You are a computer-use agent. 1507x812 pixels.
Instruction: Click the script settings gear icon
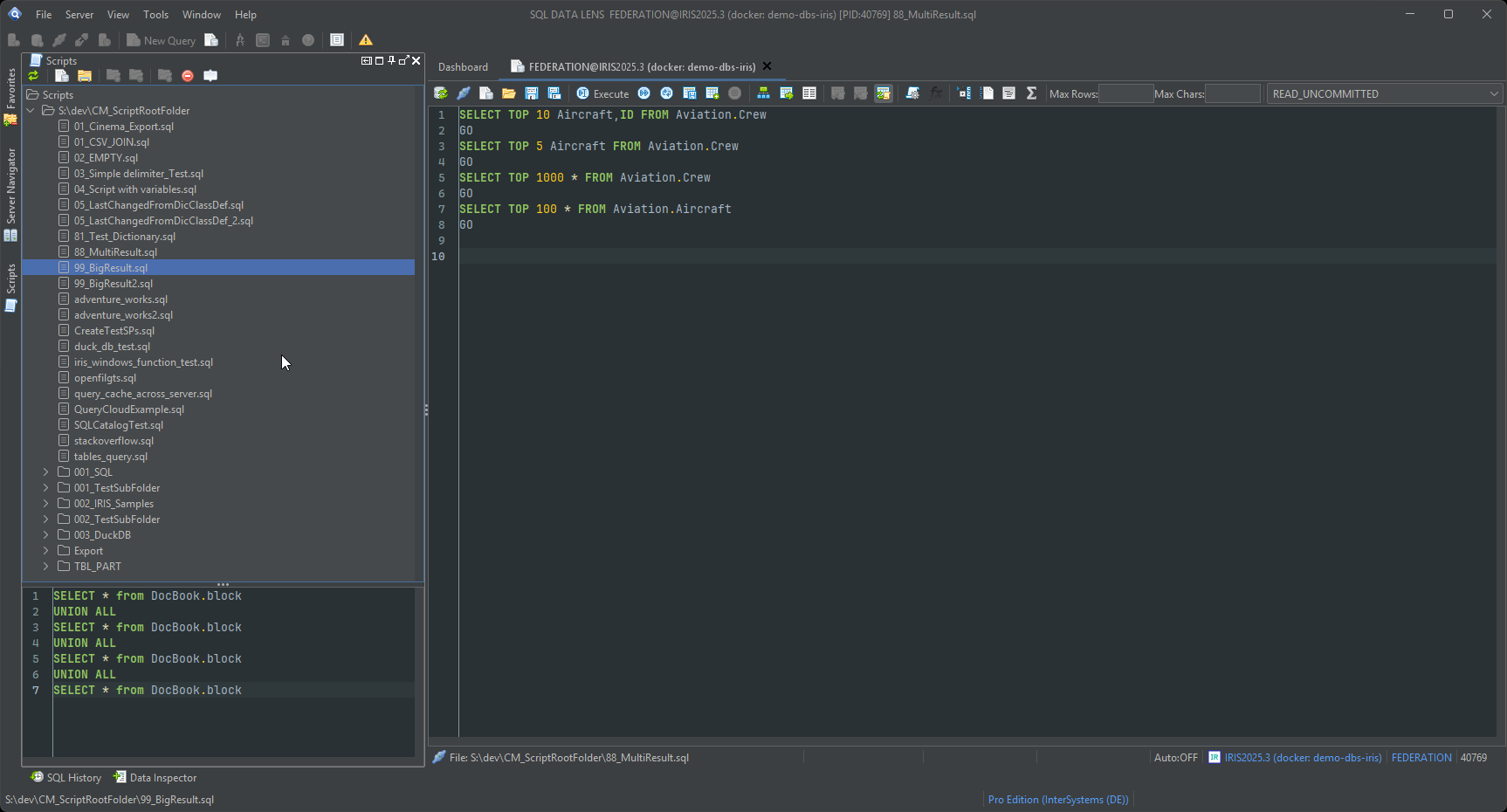pos(912,93)
